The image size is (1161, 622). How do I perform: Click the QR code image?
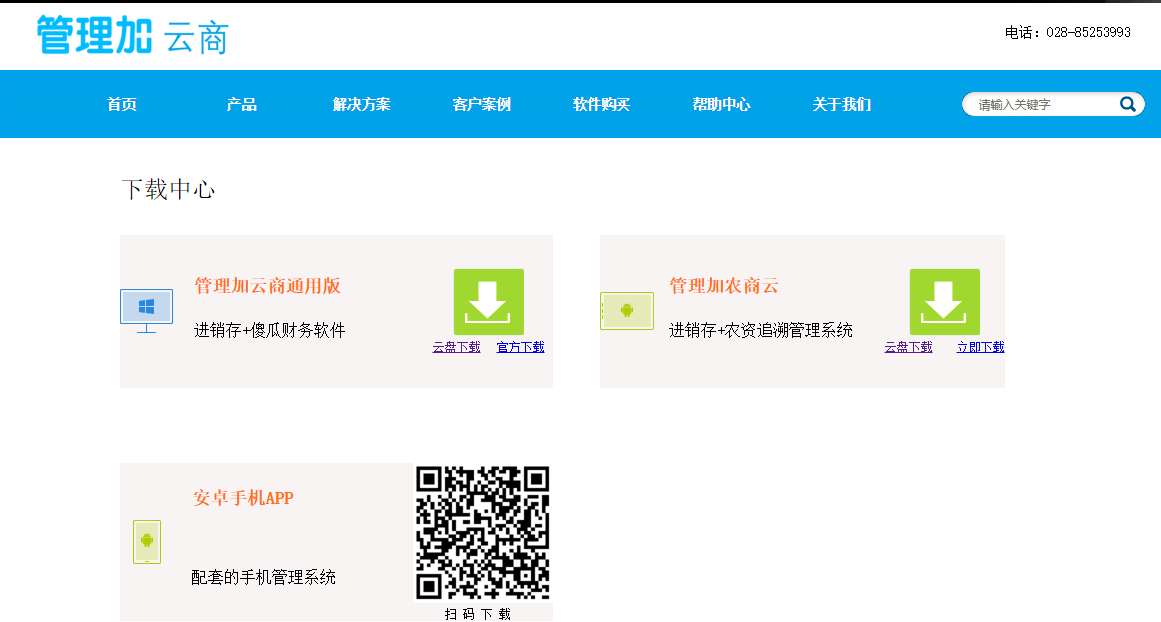[482, 532]
